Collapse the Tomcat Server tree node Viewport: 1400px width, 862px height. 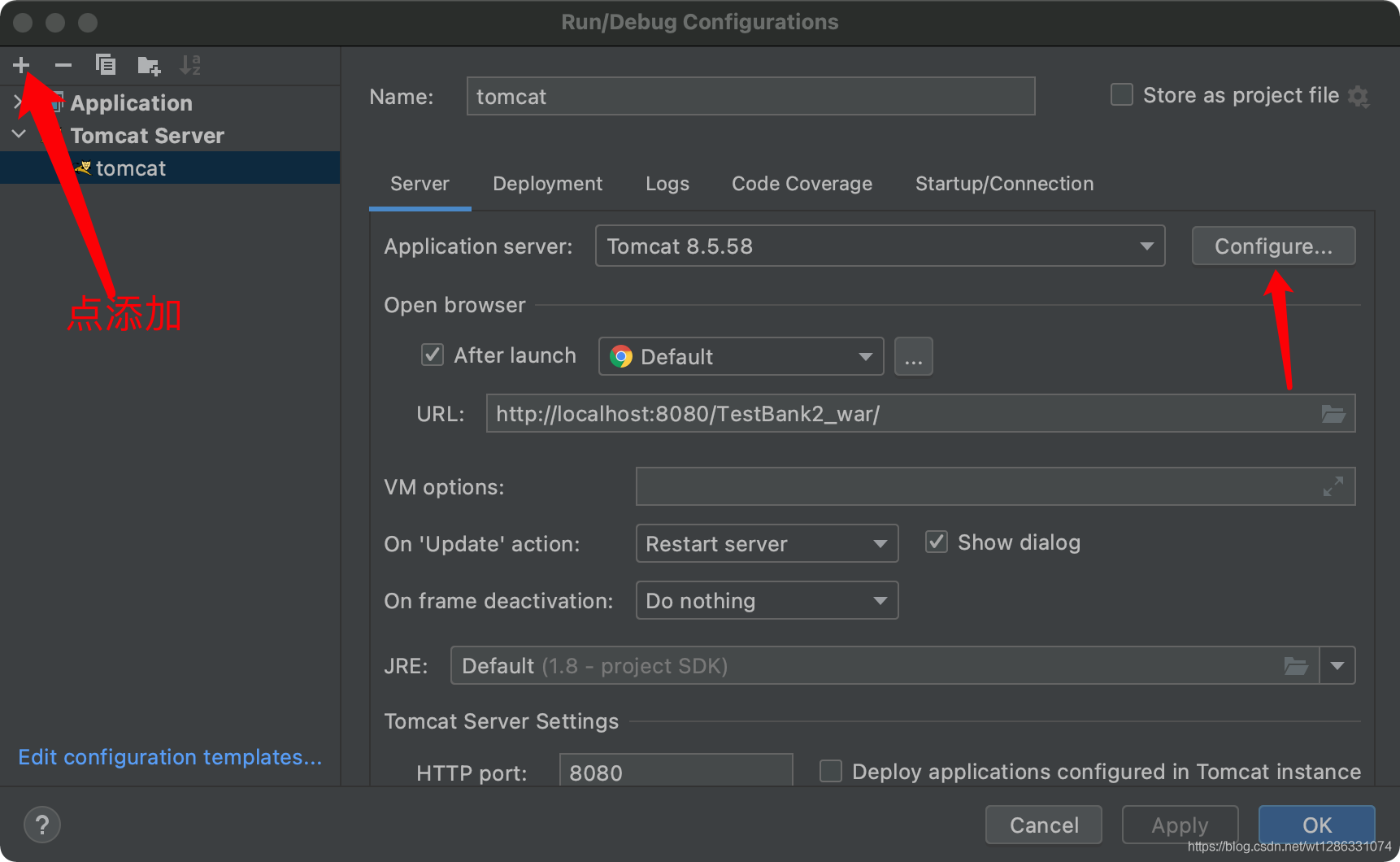(x=19, y=135)
